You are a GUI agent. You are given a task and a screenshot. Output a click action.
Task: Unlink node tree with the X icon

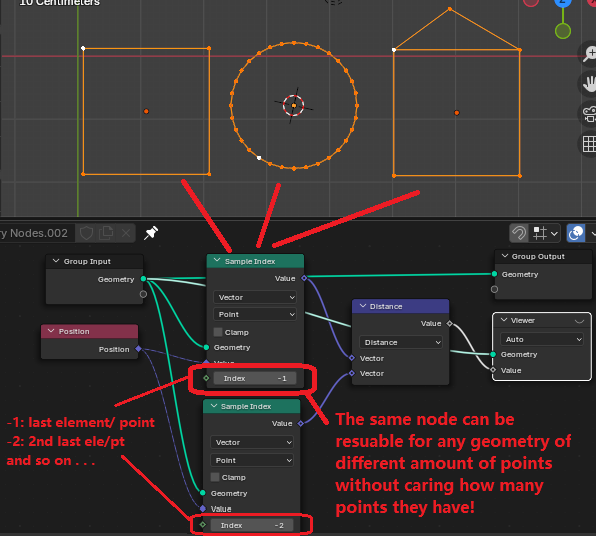pos(126,233)
